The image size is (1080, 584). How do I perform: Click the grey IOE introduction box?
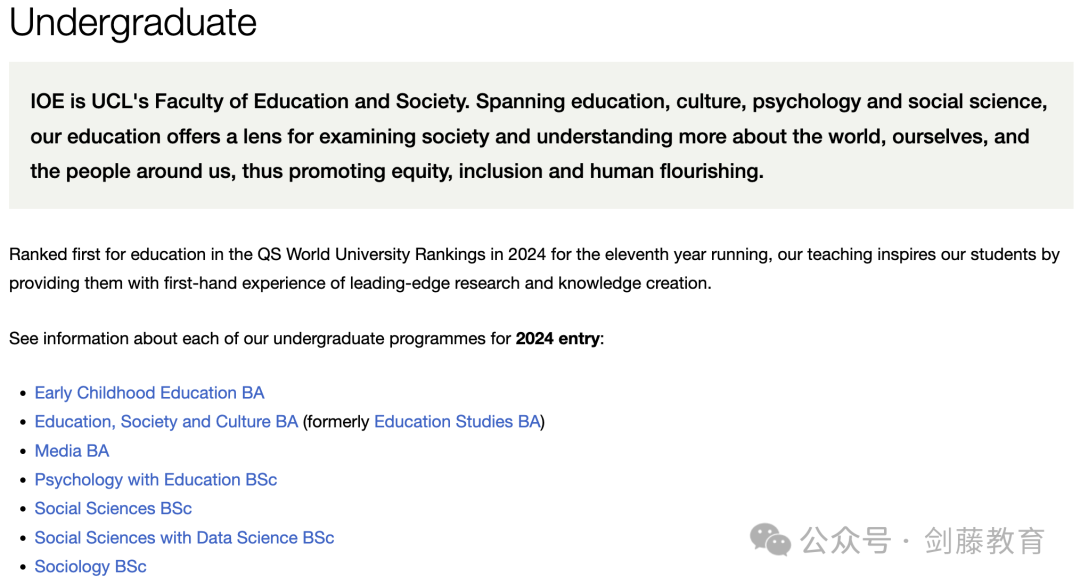coord(541,135)
